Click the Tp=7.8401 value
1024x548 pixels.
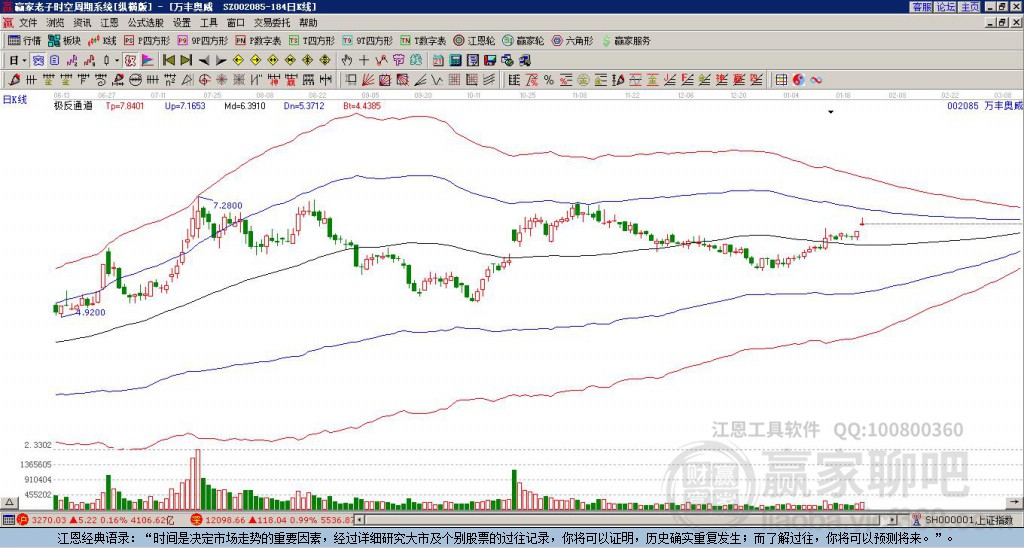(125, 105)
